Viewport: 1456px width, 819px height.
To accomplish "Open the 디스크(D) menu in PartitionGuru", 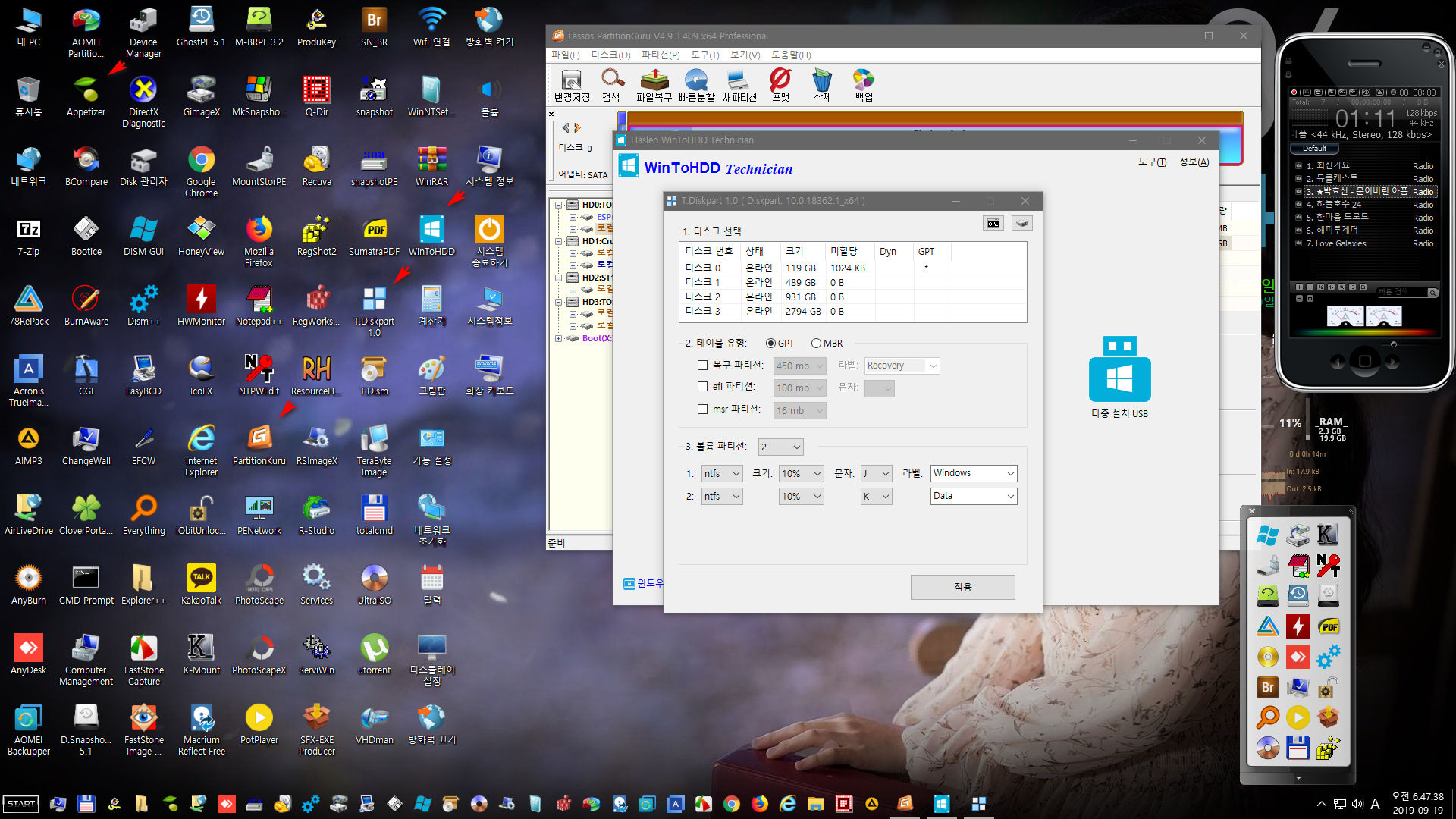I will (610, 55).
